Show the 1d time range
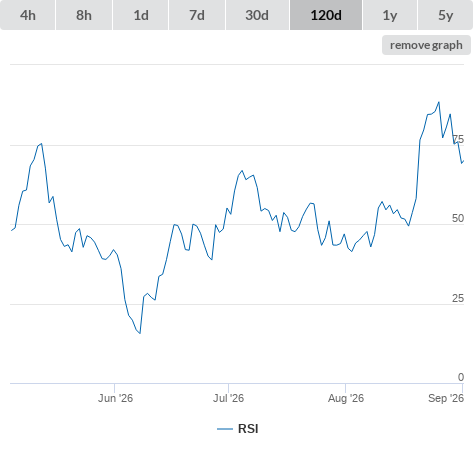The width and height of the screenshot is (474, 455). tap(141, 15)
